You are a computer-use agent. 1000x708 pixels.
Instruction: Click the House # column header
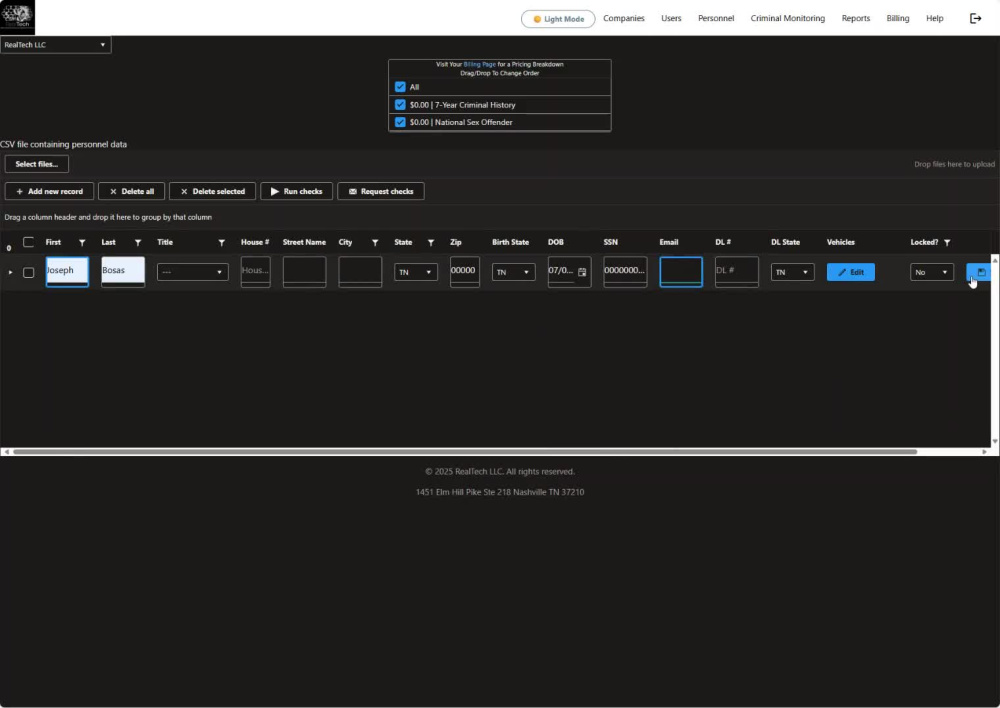[x=254, y=242]
